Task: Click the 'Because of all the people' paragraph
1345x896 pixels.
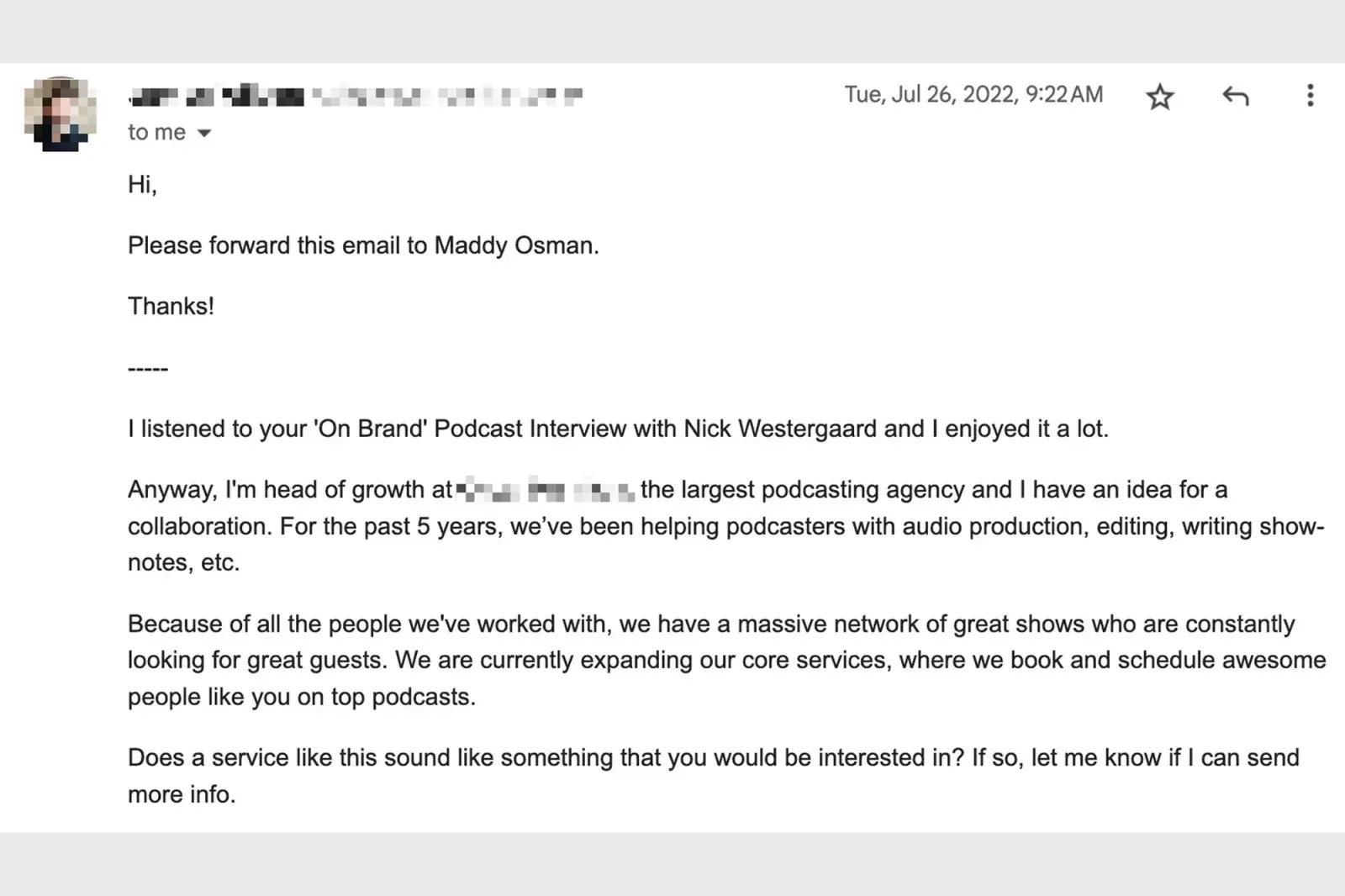Action: pos(727,660)
